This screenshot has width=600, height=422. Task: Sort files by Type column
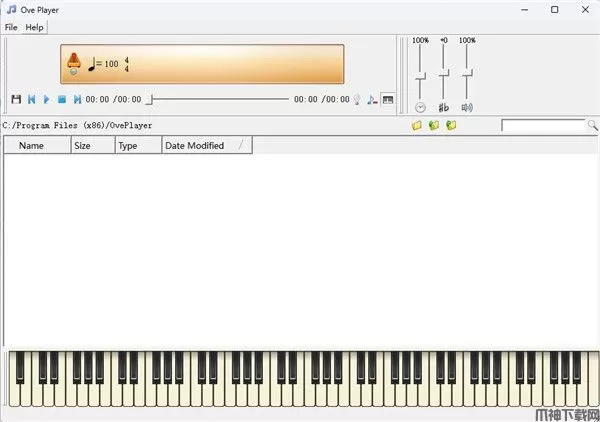(139, 145)
